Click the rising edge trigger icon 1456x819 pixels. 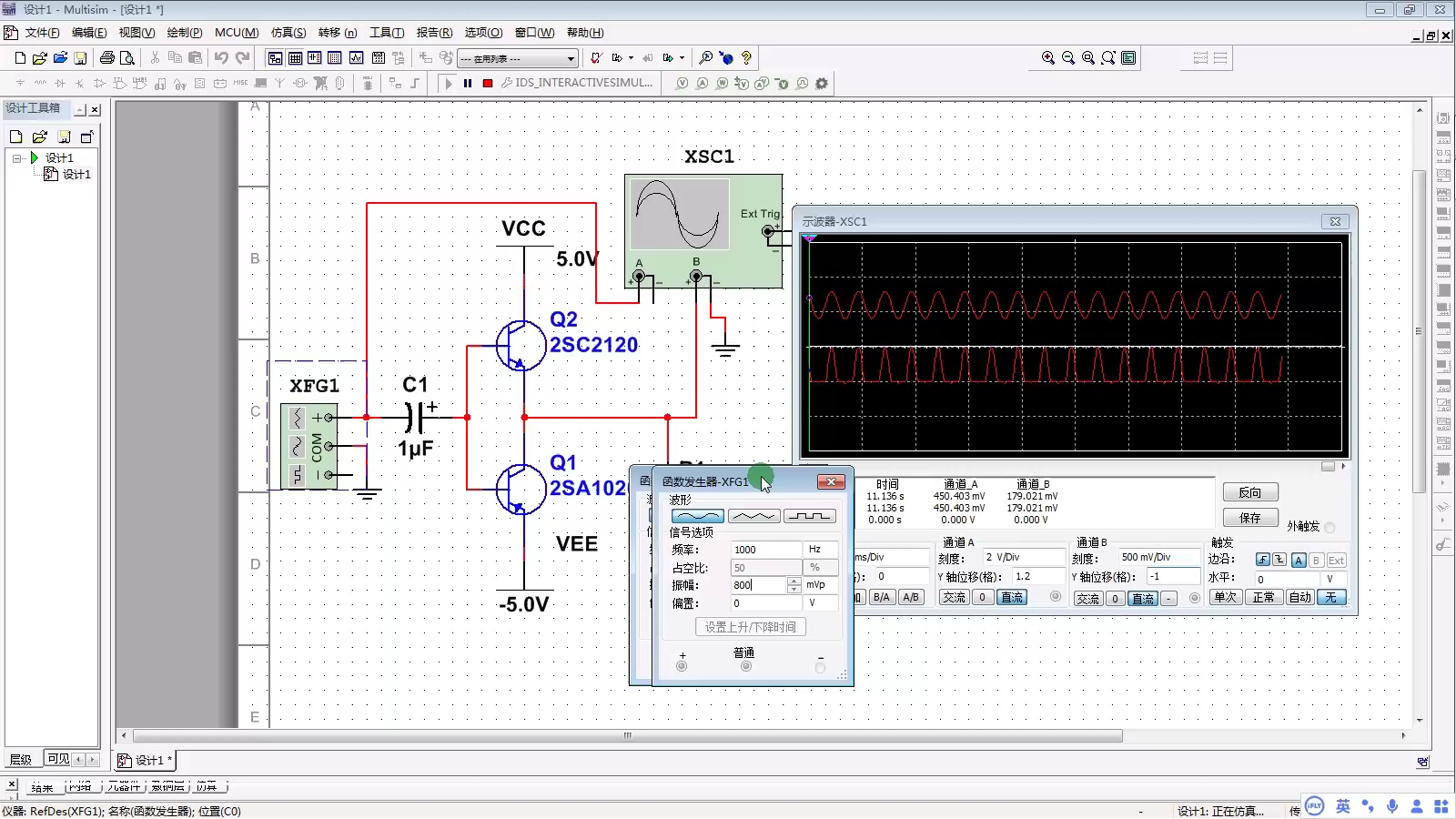click(x=1262, y=560)
